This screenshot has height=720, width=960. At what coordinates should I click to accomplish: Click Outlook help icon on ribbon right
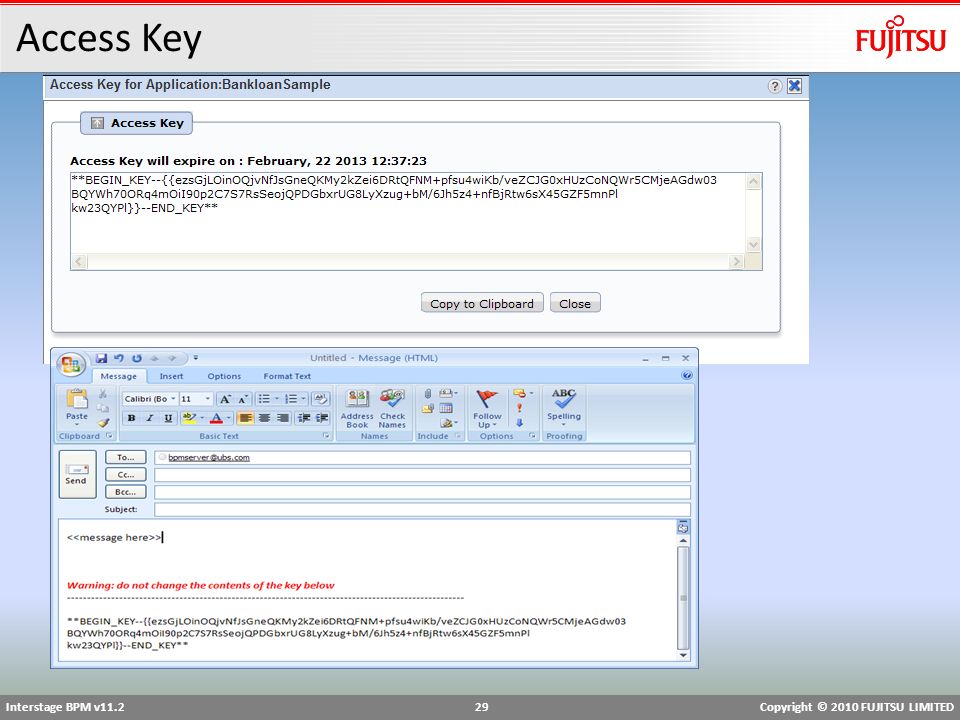pyautogui.click(x=686, y=376)
